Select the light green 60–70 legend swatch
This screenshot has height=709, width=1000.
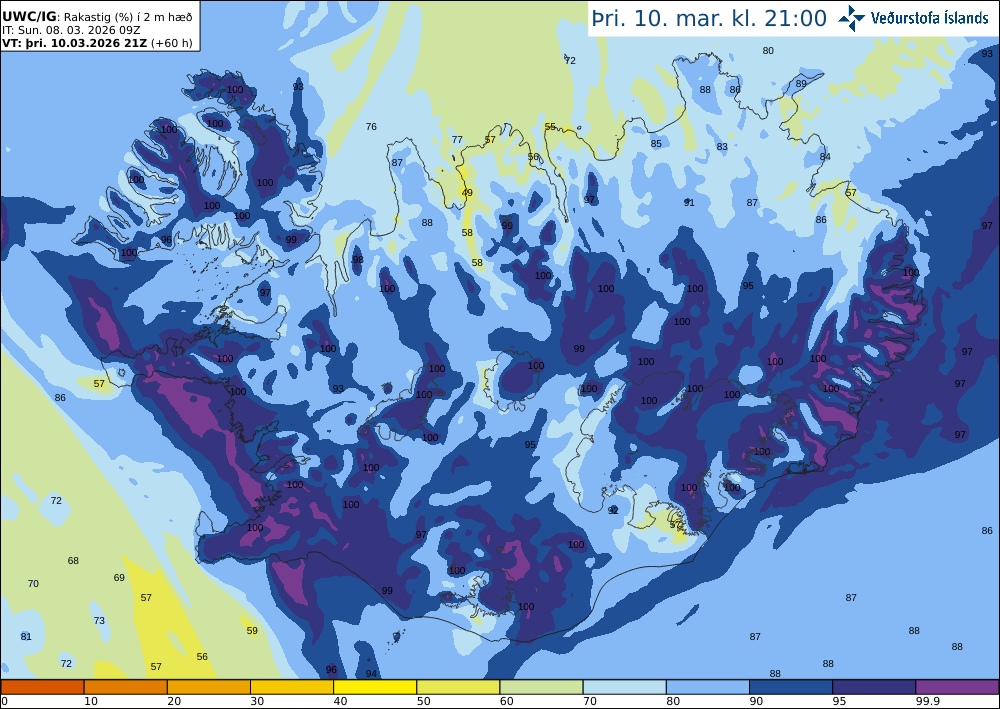pos(541,687)
